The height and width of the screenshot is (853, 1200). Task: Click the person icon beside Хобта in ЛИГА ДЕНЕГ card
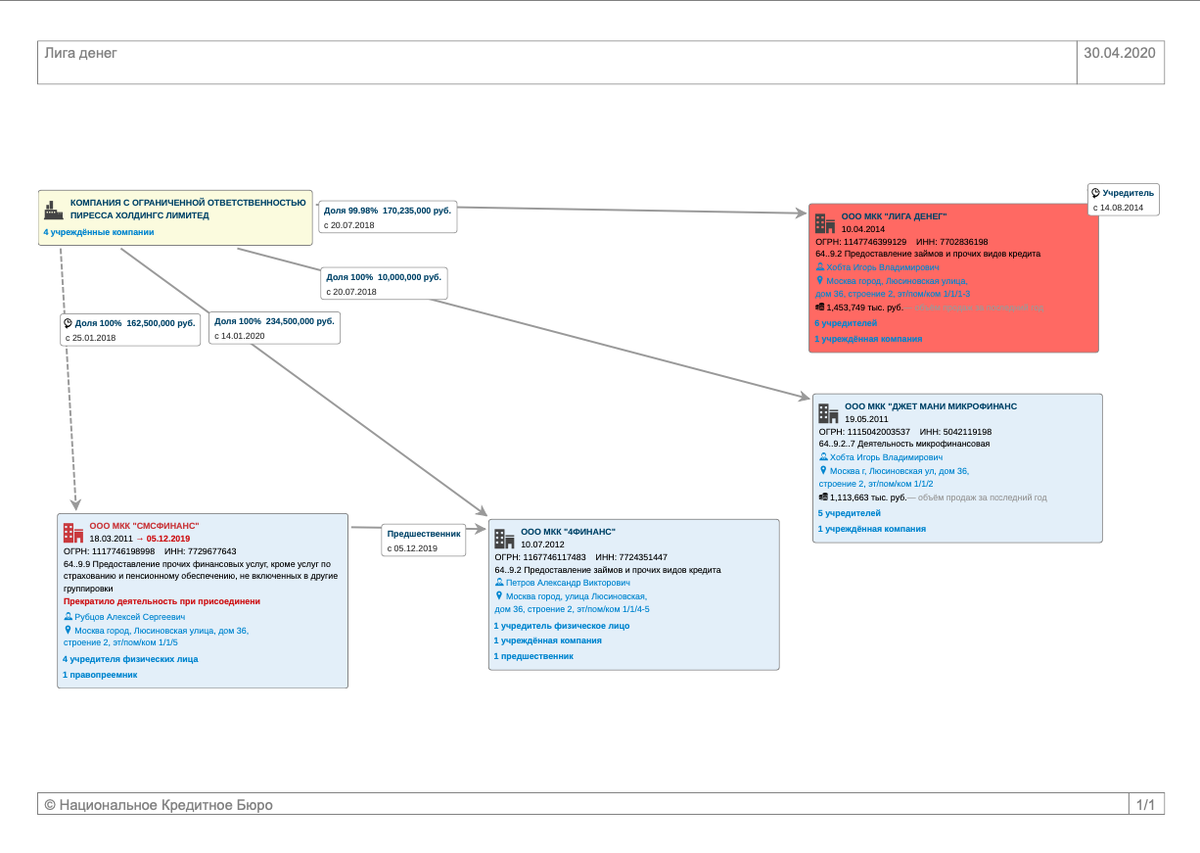tap(820, 268)
